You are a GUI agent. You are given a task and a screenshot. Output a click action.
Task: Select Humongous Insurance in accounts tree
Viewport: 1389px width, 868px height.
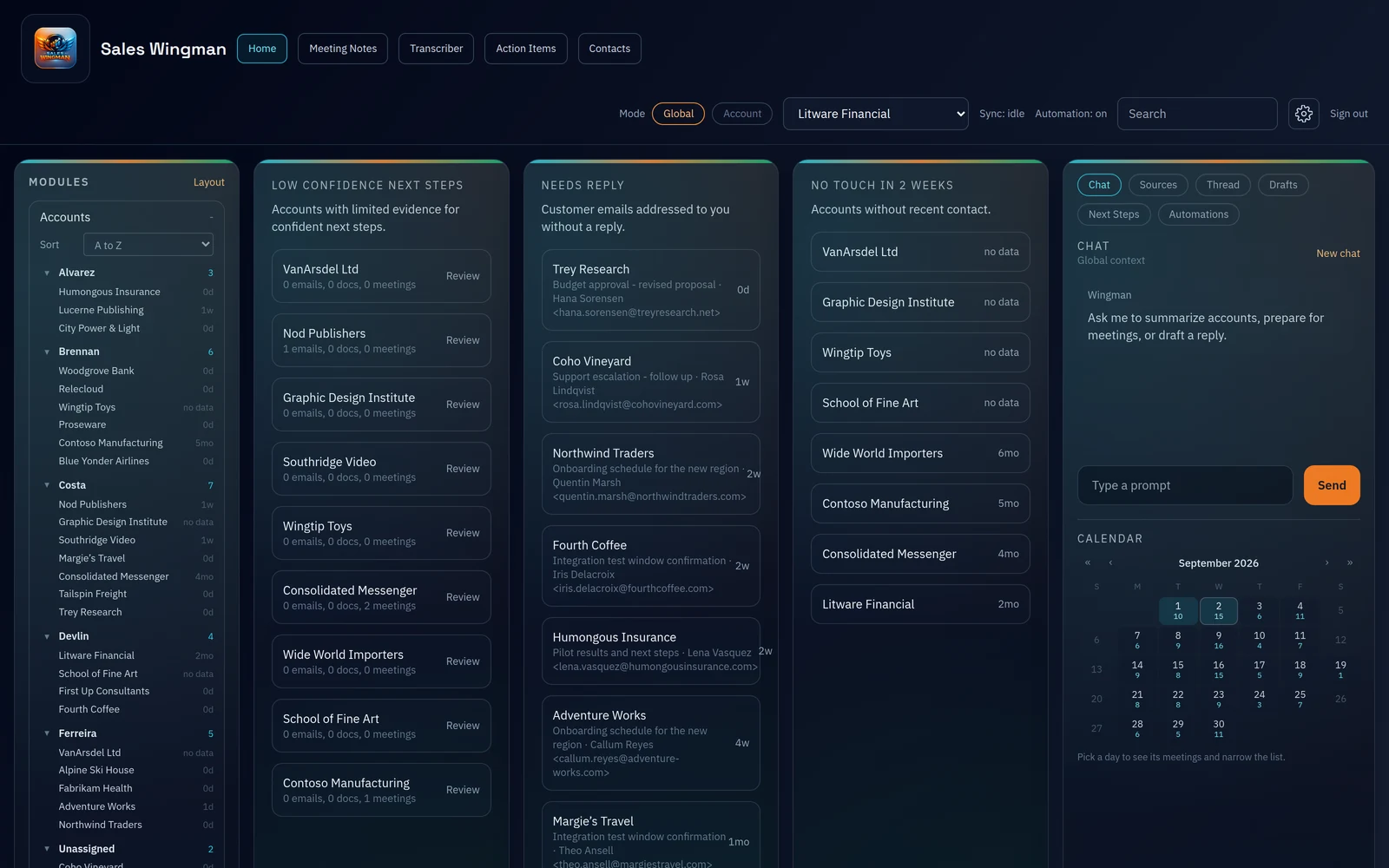(x=109, y=292)
